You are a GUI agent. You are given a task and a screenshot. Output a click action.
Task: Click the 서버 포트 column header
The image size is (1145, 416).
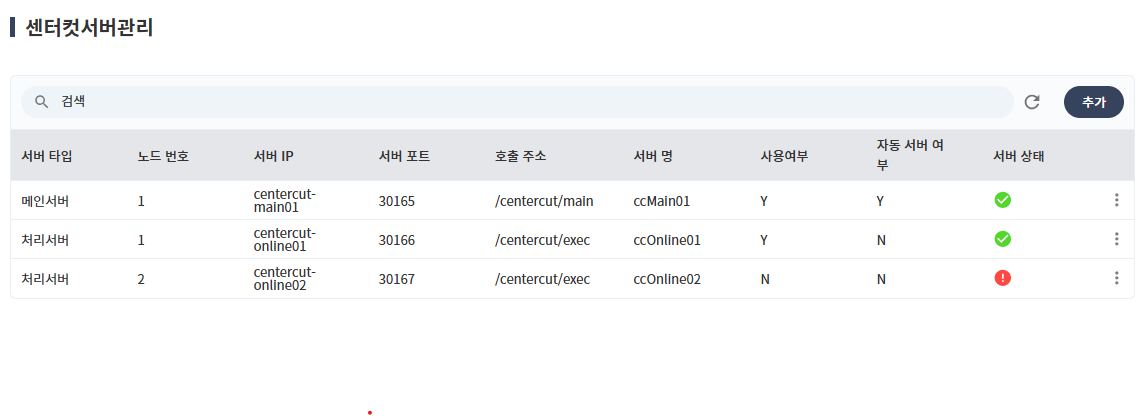[x=404, y=156]
